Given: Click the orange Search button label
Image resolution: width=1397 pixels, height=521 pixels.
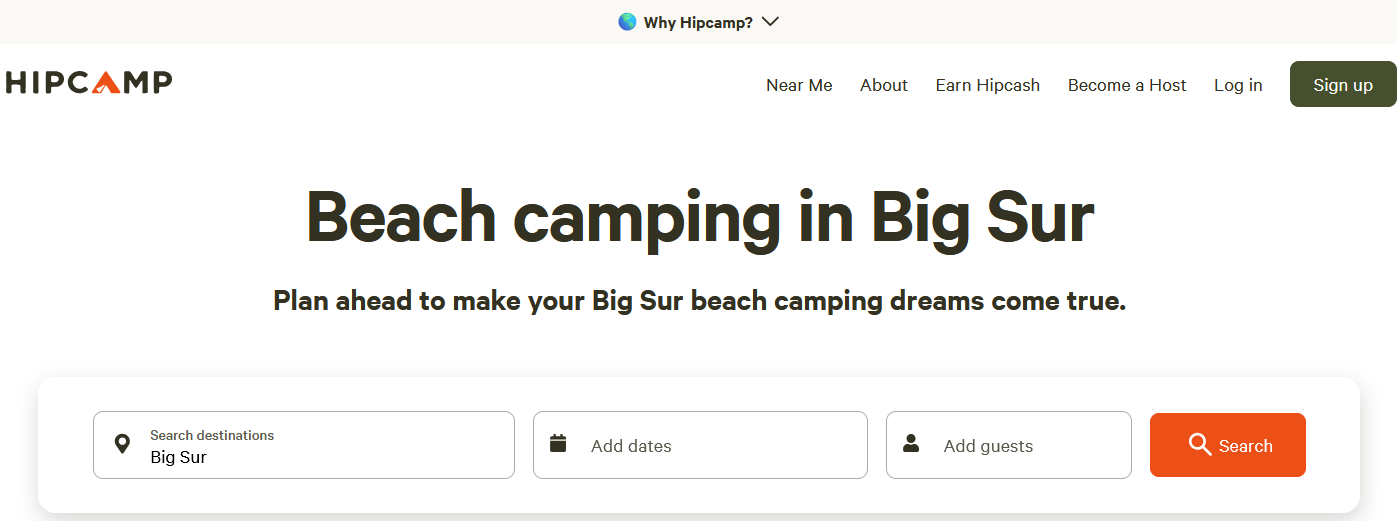Looking at the screenshot, I should [1246, 446].
